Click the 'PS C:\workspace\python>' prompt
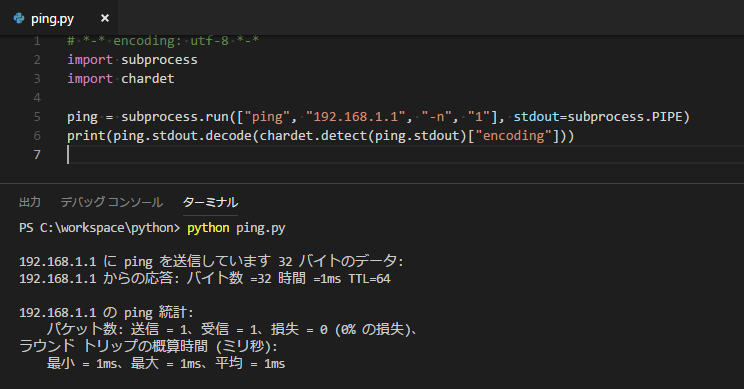The image size is (744, 389). point(100,228)
